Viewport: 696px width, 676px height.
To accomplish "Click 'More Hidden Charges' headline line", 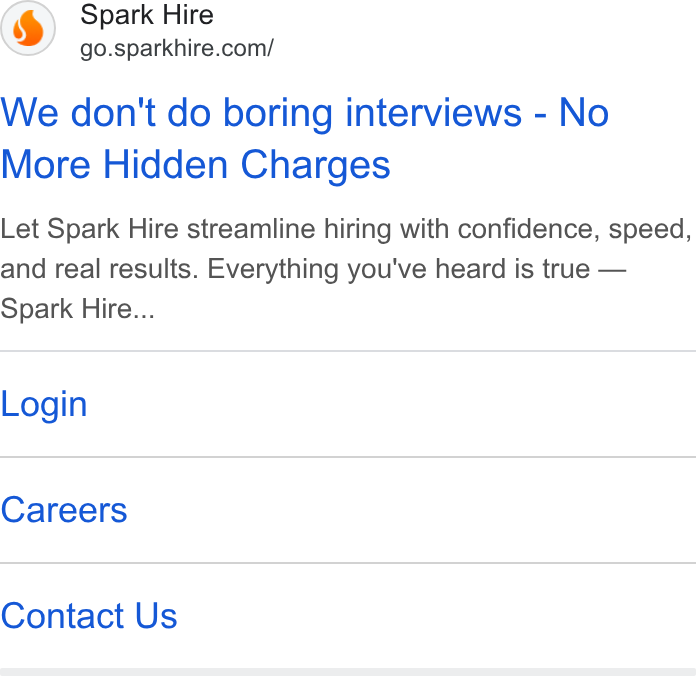I will 195,165.
